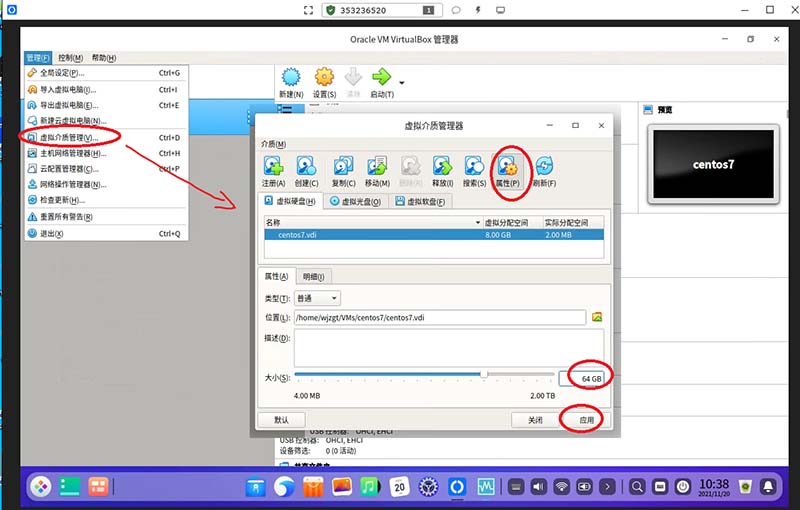Click the disk size slider handle

pyautogui.click(x=483, y=374)
